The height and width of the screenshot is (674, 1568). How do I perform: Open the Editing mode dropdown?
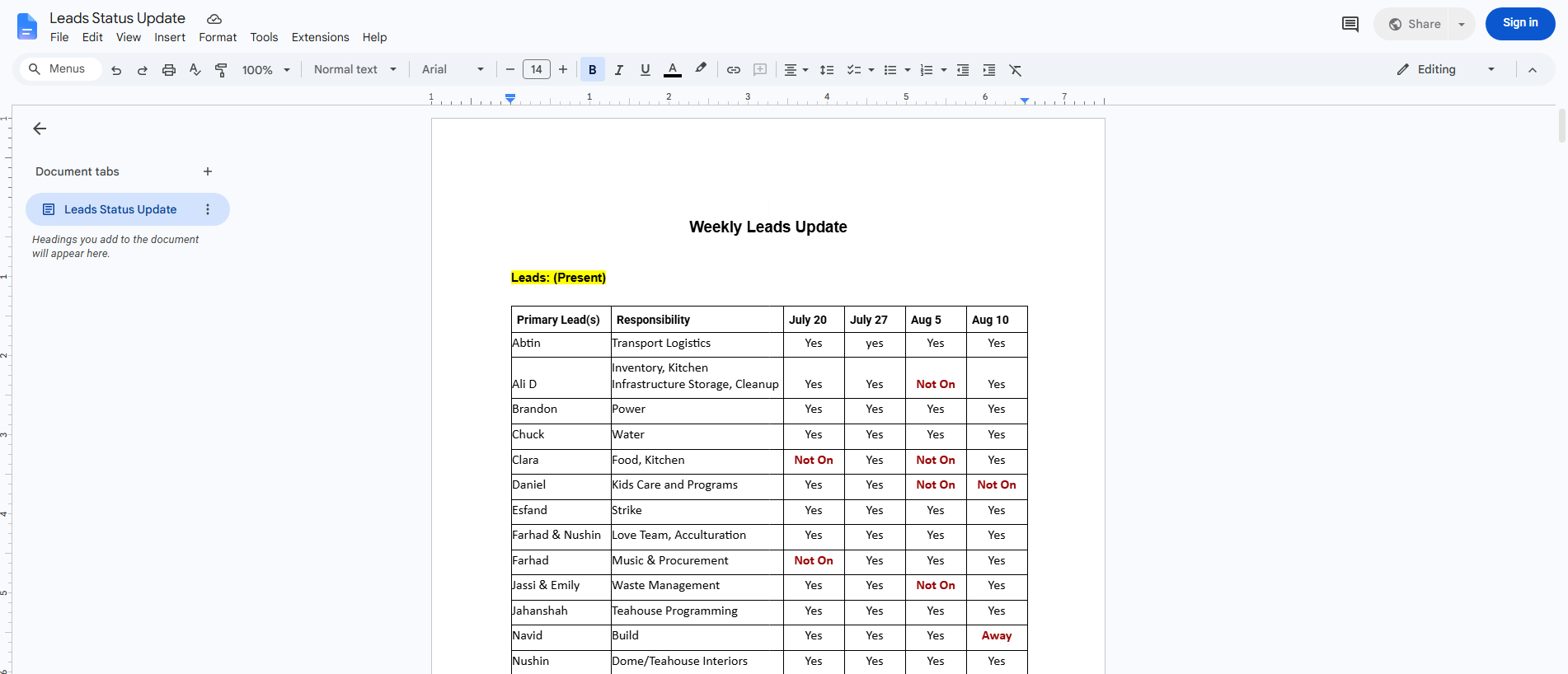pyautogui.click(x=1446, y=70)
